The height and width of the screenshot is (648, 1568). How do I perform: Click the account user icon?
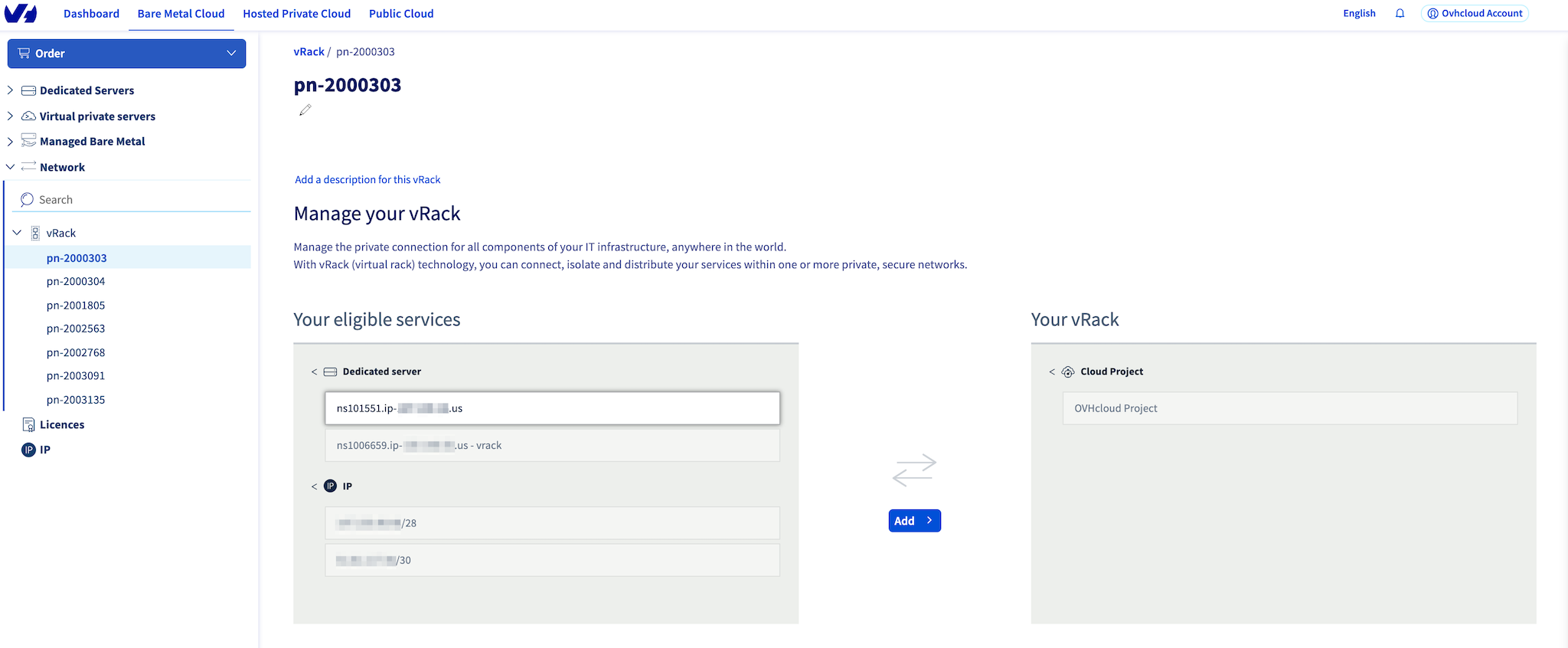tap(1432, 14)
